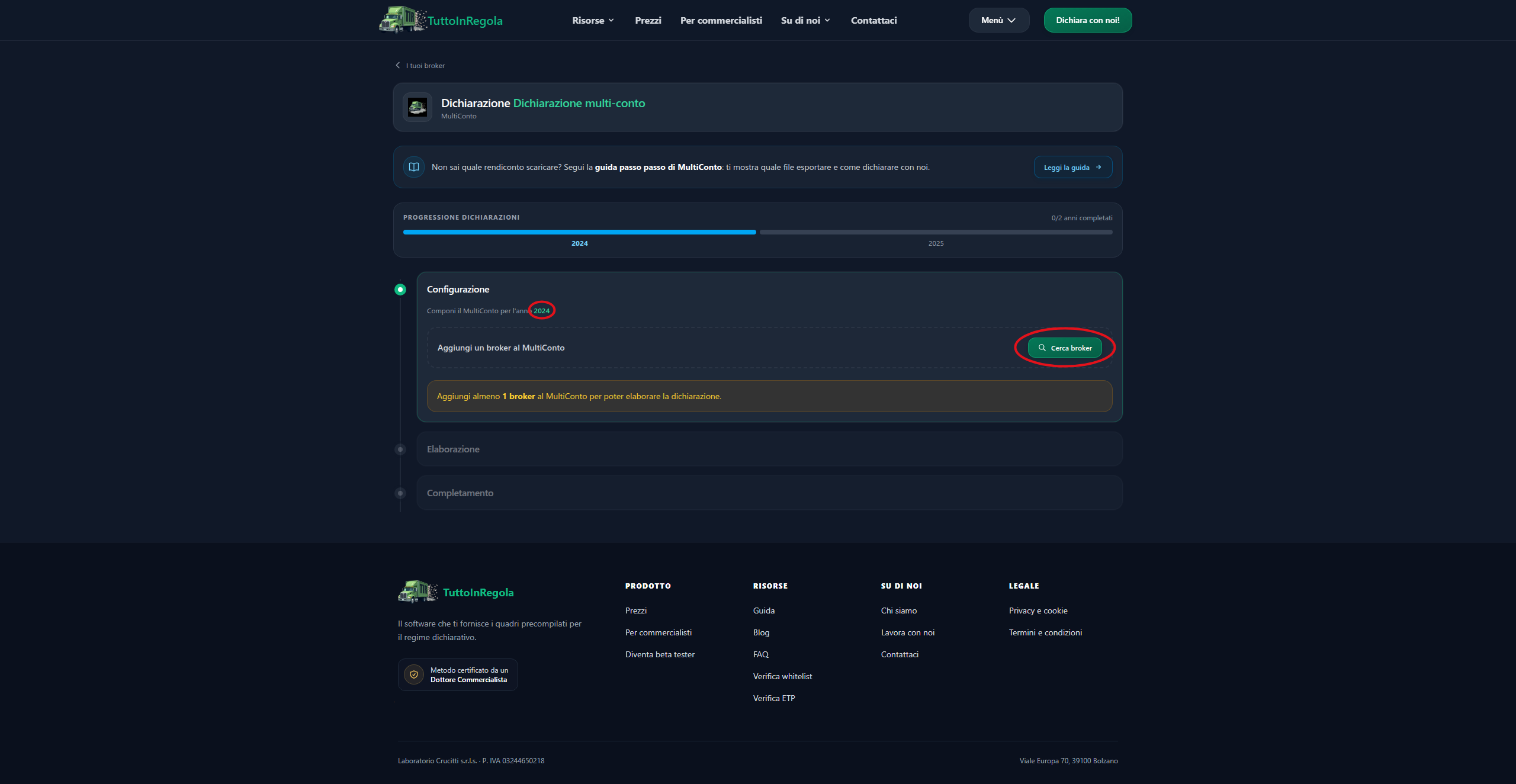1516x784 pixels.
Task: Click the Completamento step dot marker
Action: pyautogui.click(x=400, y=493)
